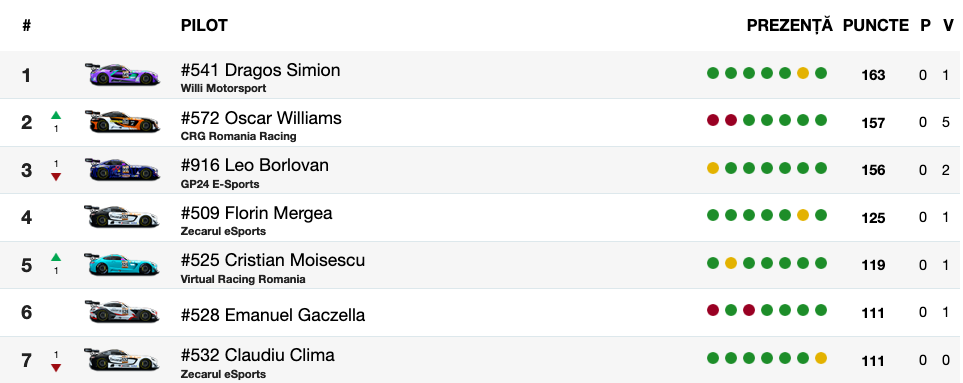The width and height of the screenshot is (963, 383).
Task: Open the Virtual Racing Romania team link
Action: point(243,279)
